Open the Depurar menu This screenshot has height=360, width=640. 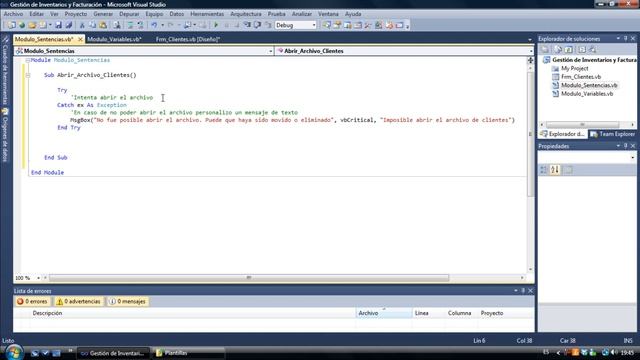[129, 14]
